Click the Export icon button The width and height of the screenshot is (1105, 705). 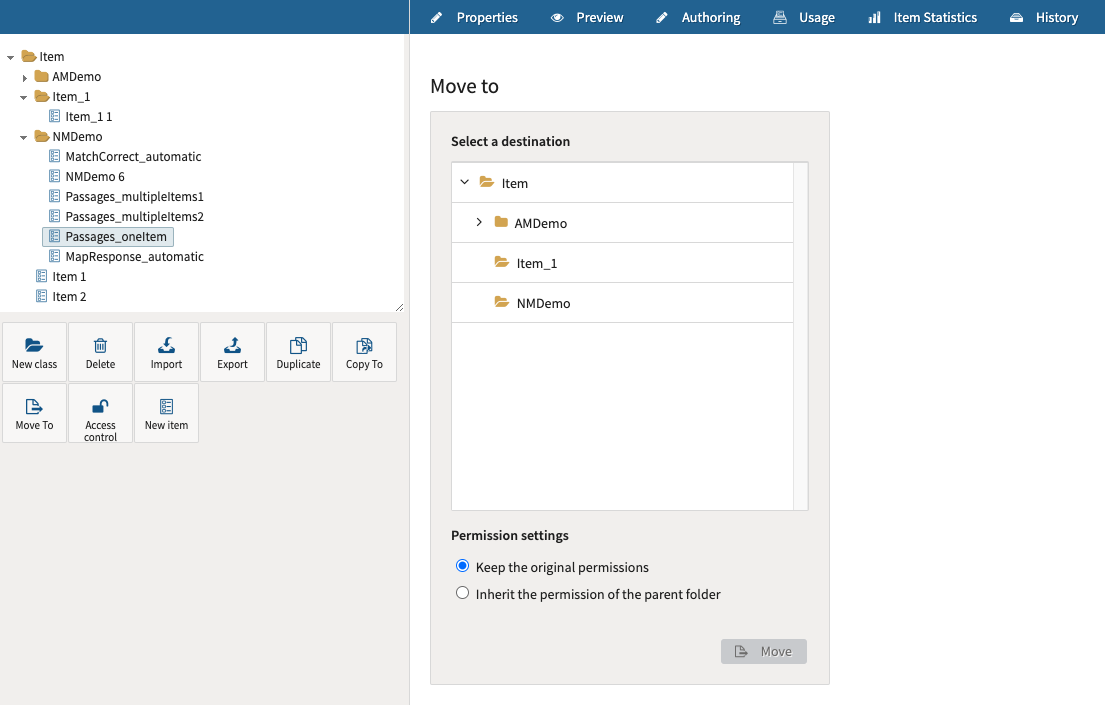point(232,346)
